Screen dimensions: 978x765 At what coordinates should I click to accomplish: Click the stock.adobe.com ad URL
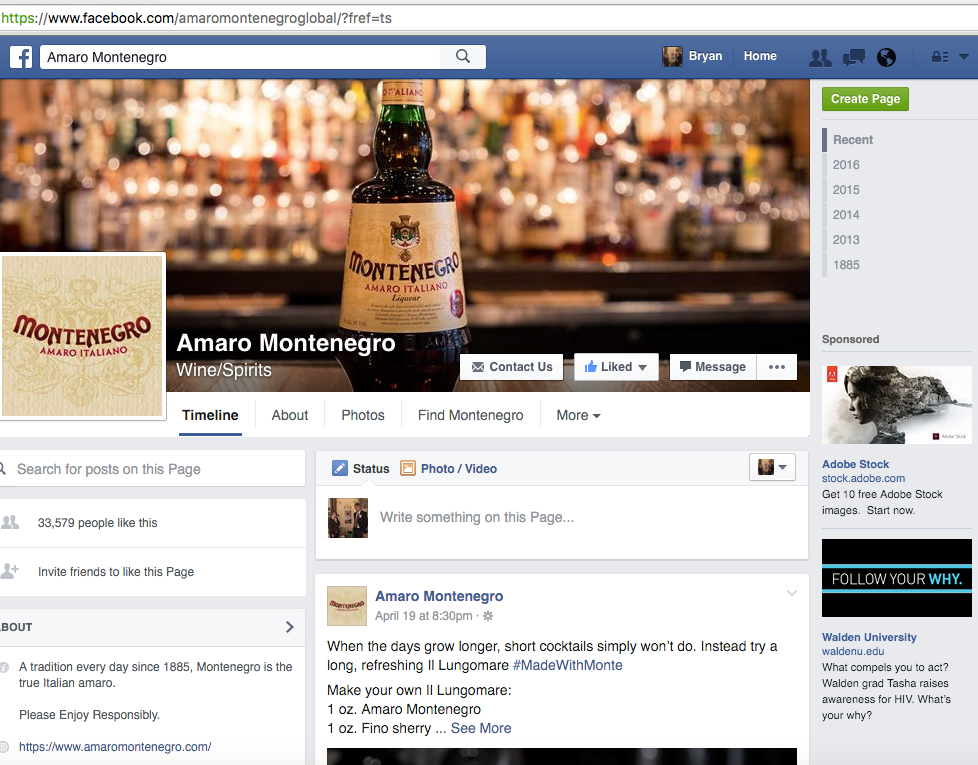point(863,478)
